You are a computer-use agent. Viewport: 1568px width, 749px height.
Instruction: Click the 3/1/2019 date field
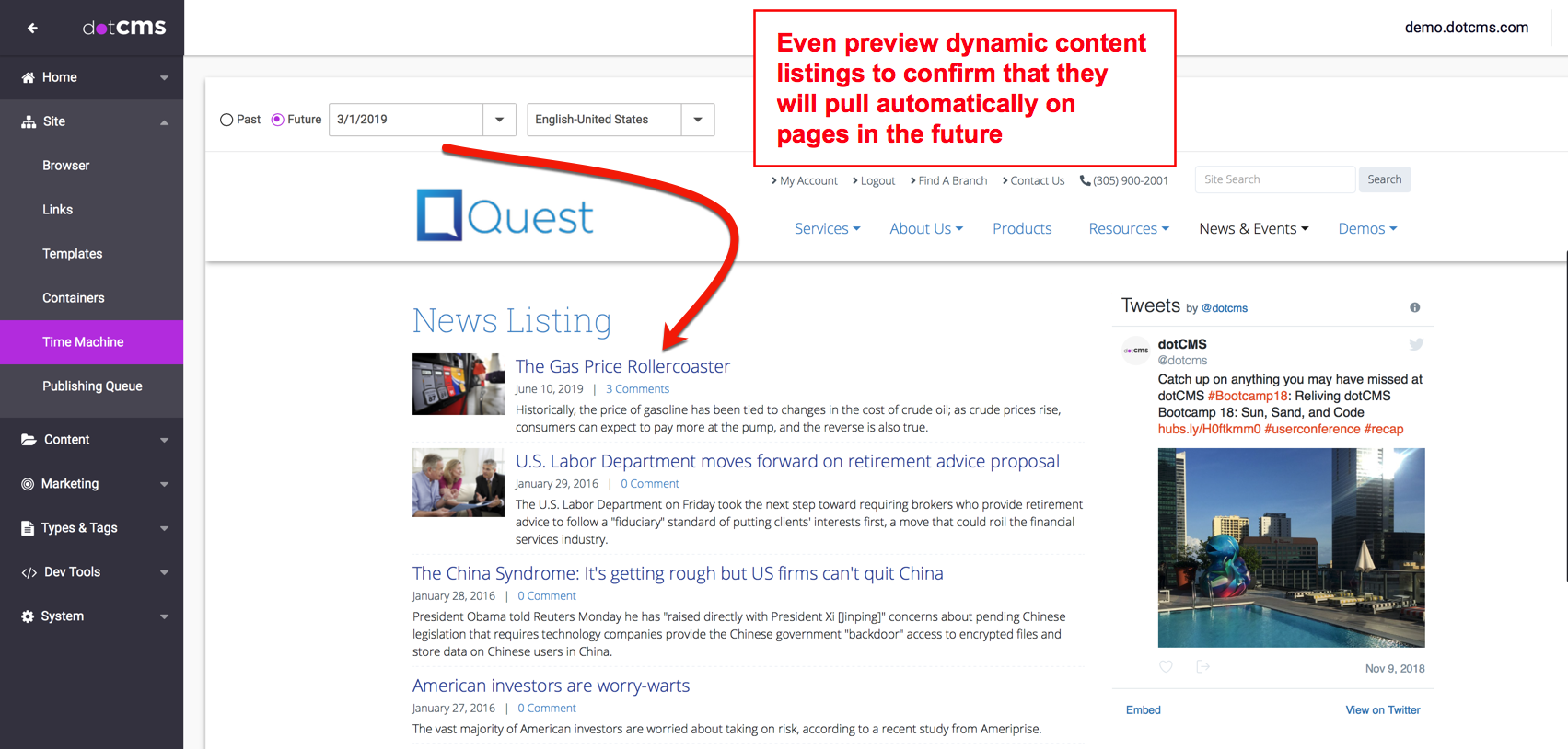tap(406, 120)
